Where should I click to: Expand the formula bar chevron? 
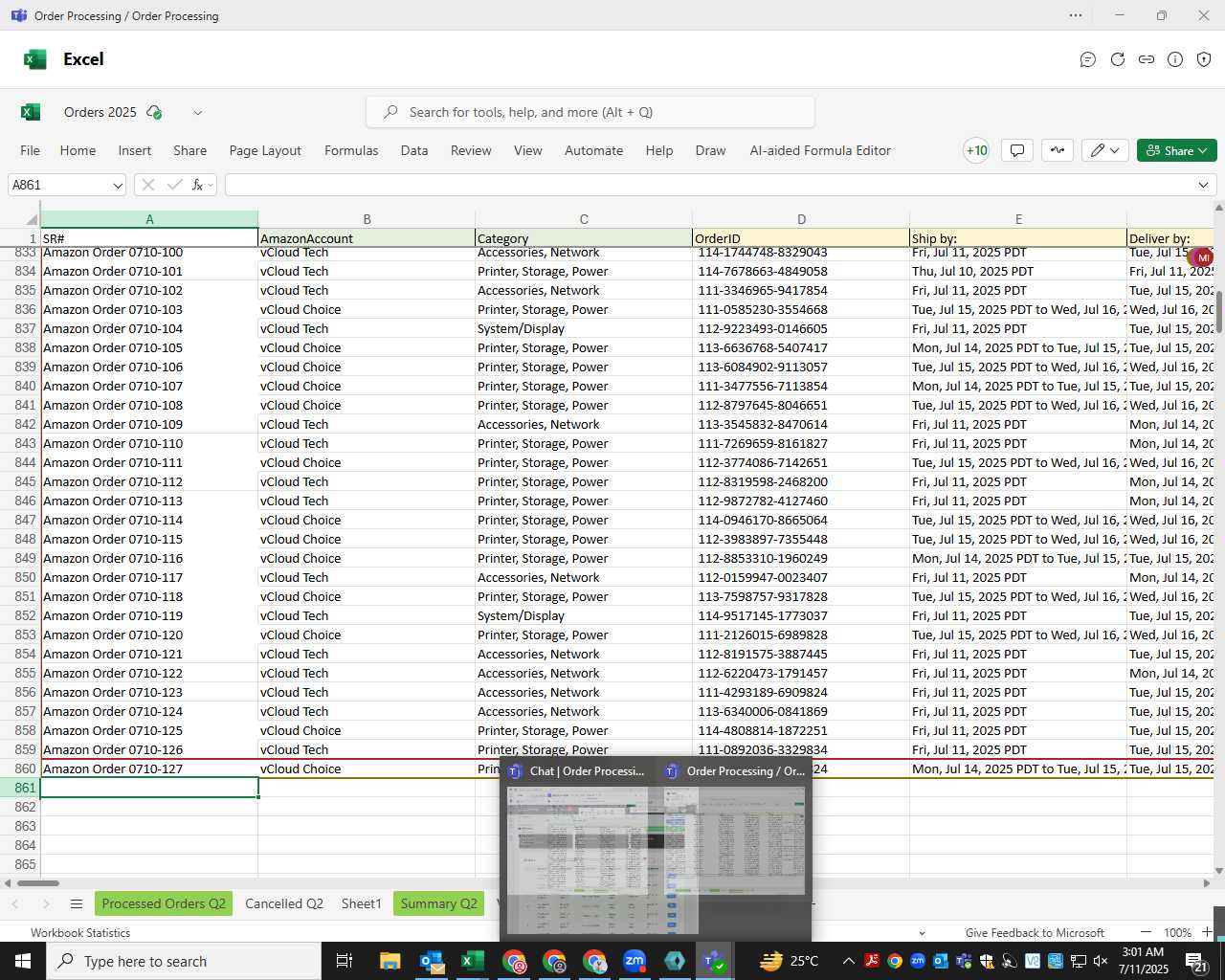1203,185
